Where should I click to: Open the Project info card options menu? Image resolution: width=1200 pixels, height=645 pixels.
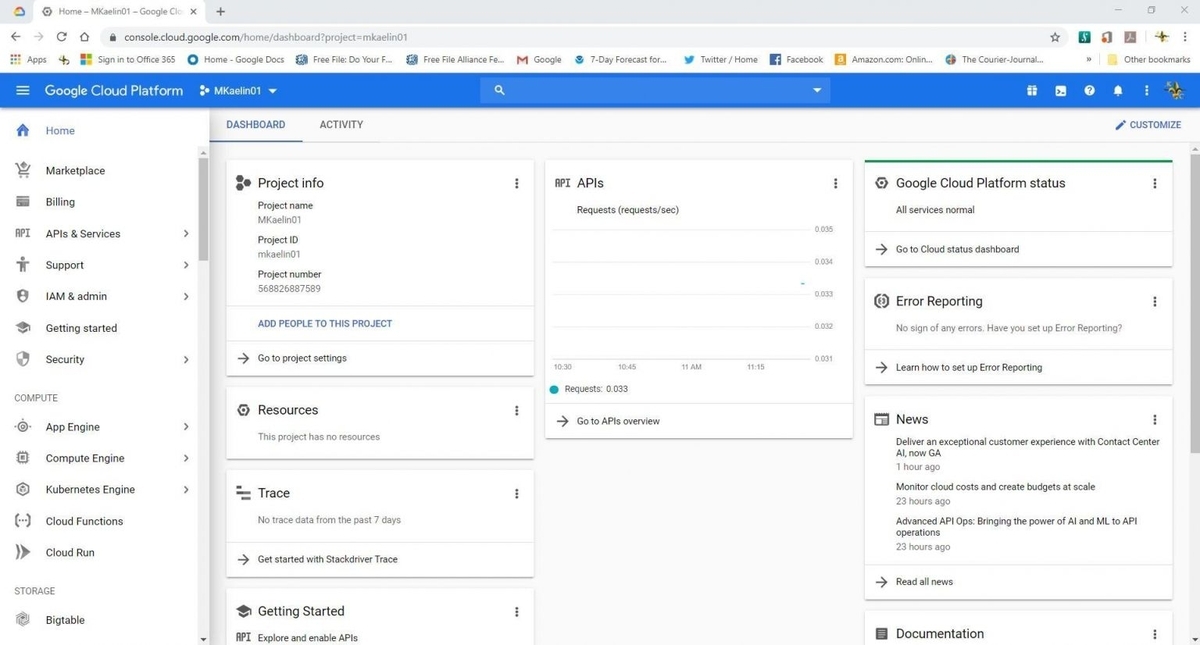(x=517, y=183)
